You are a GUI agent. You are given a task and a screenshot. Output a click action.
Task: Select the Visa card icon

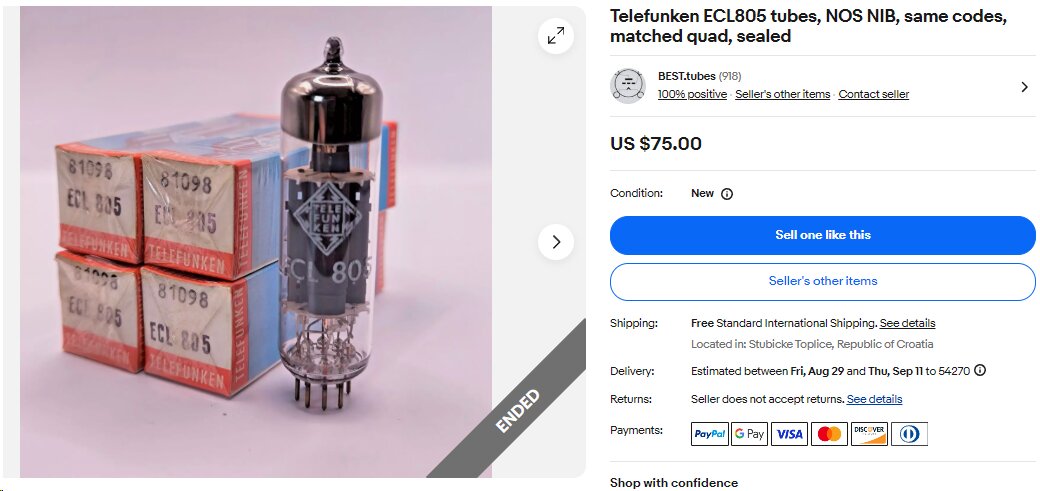(789, 434)
